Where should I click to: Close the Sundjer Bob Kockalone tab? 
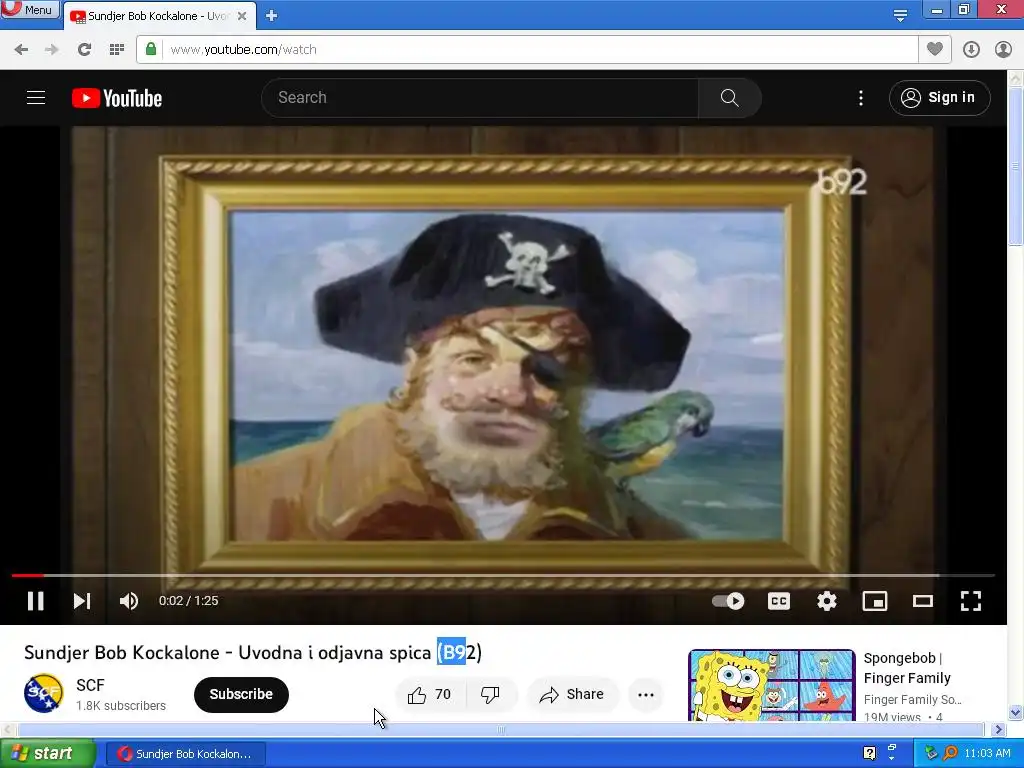click(242, 16)
